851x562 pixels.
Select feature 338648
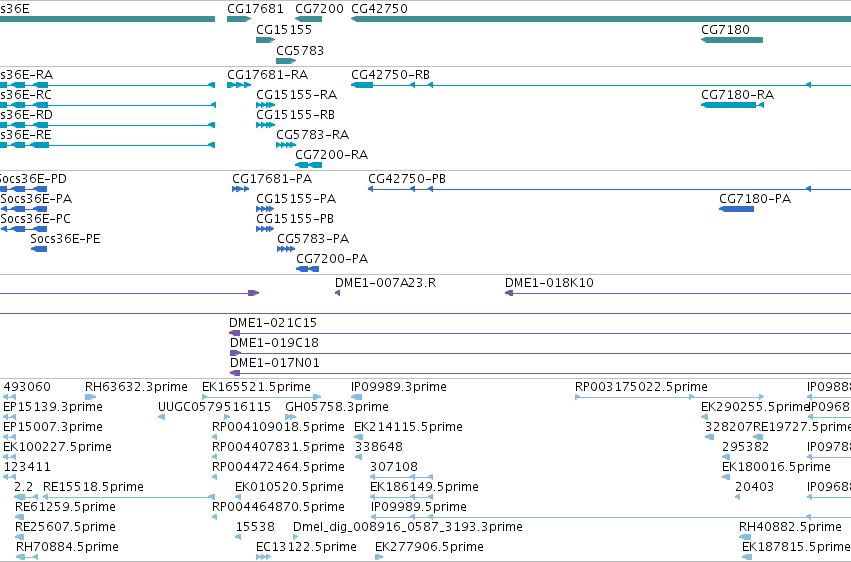(x=379, y=448)
